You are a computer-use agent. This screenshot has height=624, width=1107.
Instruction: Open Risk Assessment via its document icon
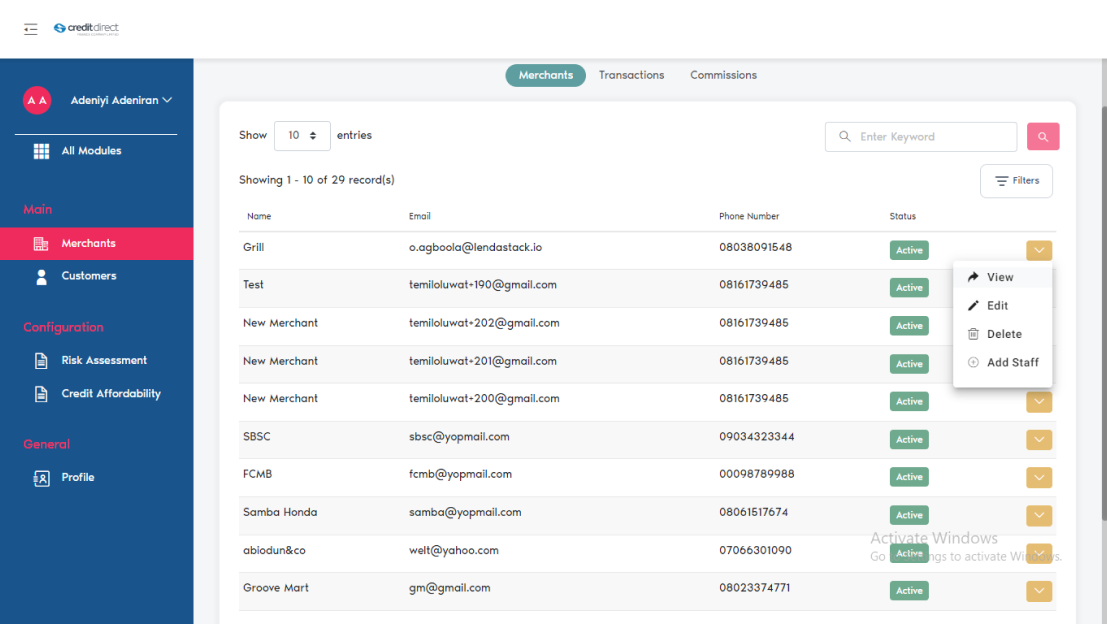point(41,360)
